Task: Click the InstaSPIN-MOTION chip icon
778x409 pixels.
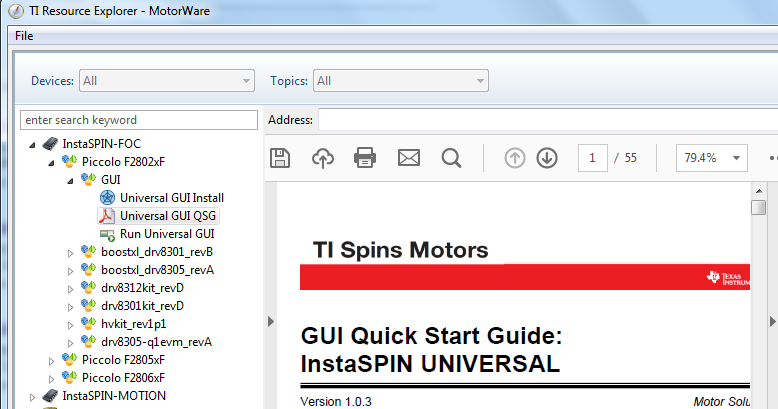Action: click(50, 396)
